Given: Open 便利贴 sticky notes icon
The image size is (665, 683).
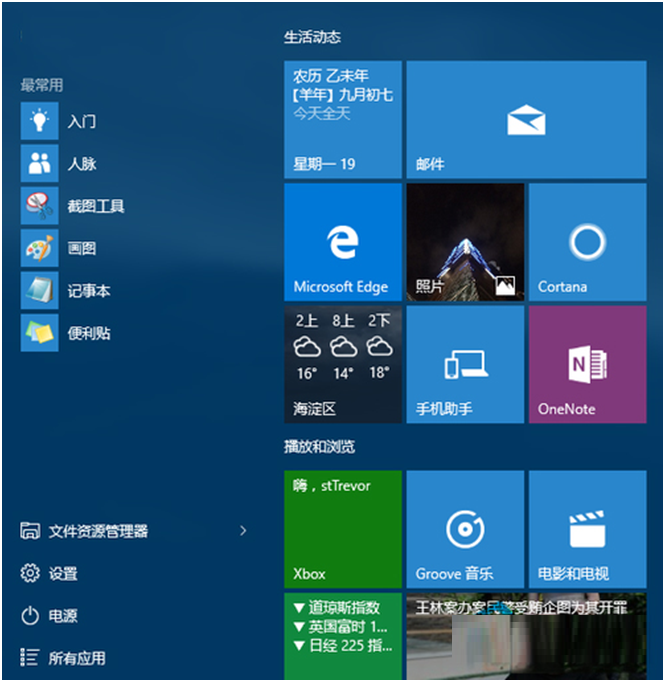Looking at the screenshot, I should (x=39, y=333).
